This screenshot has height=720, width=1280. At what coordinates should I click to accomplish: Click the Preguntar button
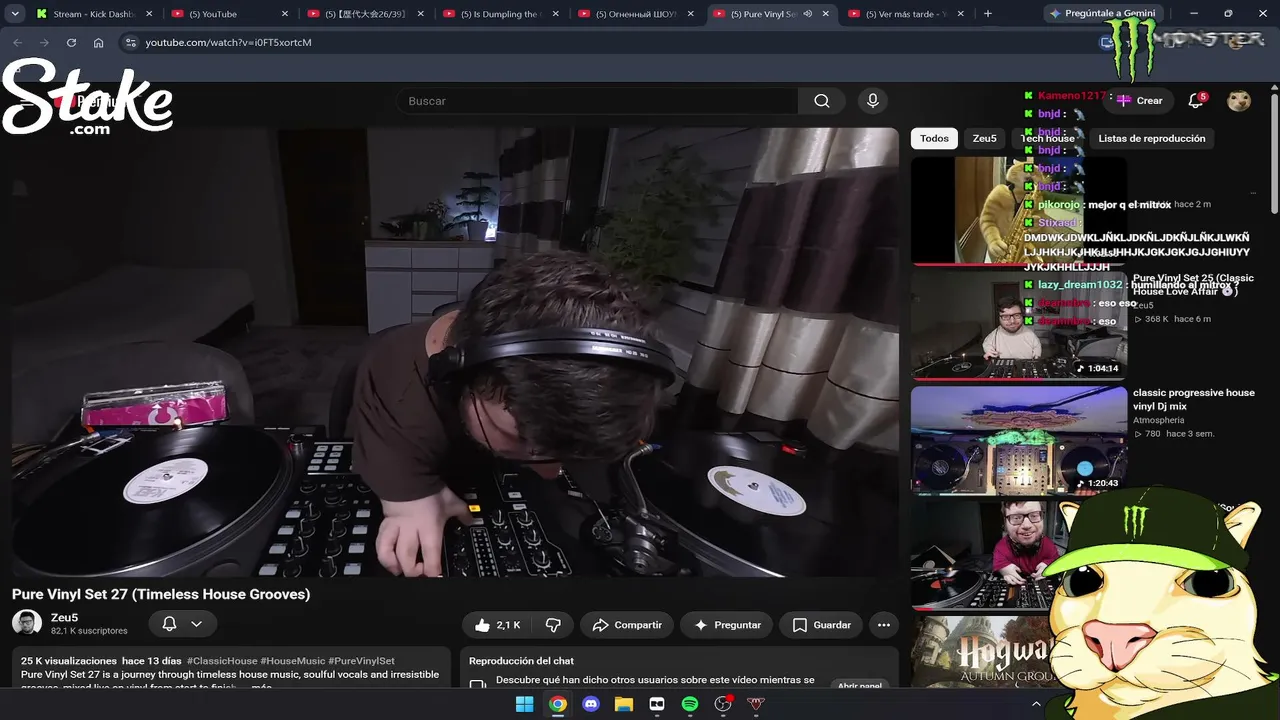coord(727,625)
